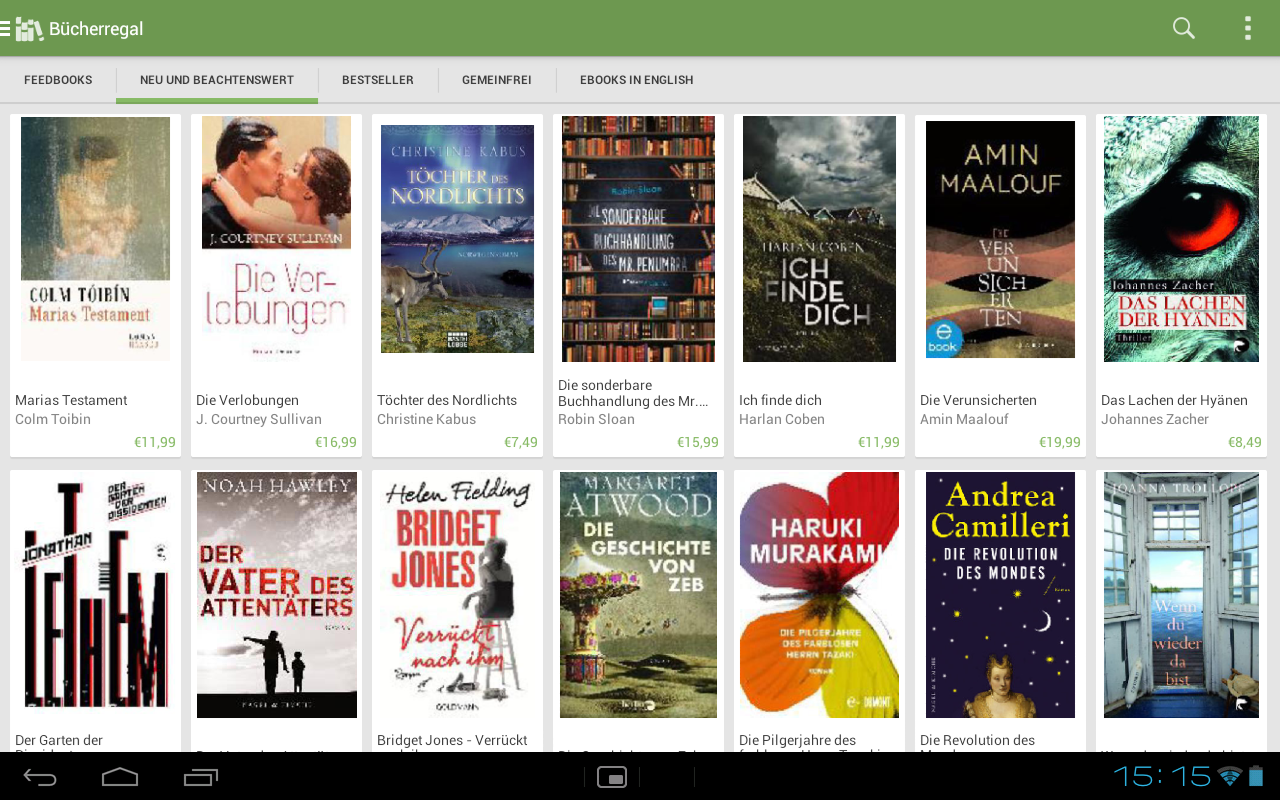
Task: Select the author name "Johannes Zacher"
Action: tap(1155, 419)
